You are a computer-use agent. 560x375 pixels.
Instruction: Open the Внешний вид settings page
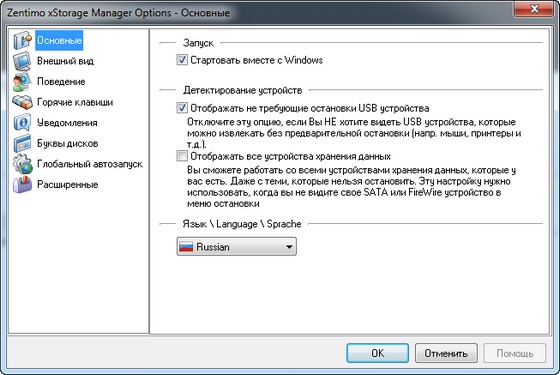(x=65, y=61)
